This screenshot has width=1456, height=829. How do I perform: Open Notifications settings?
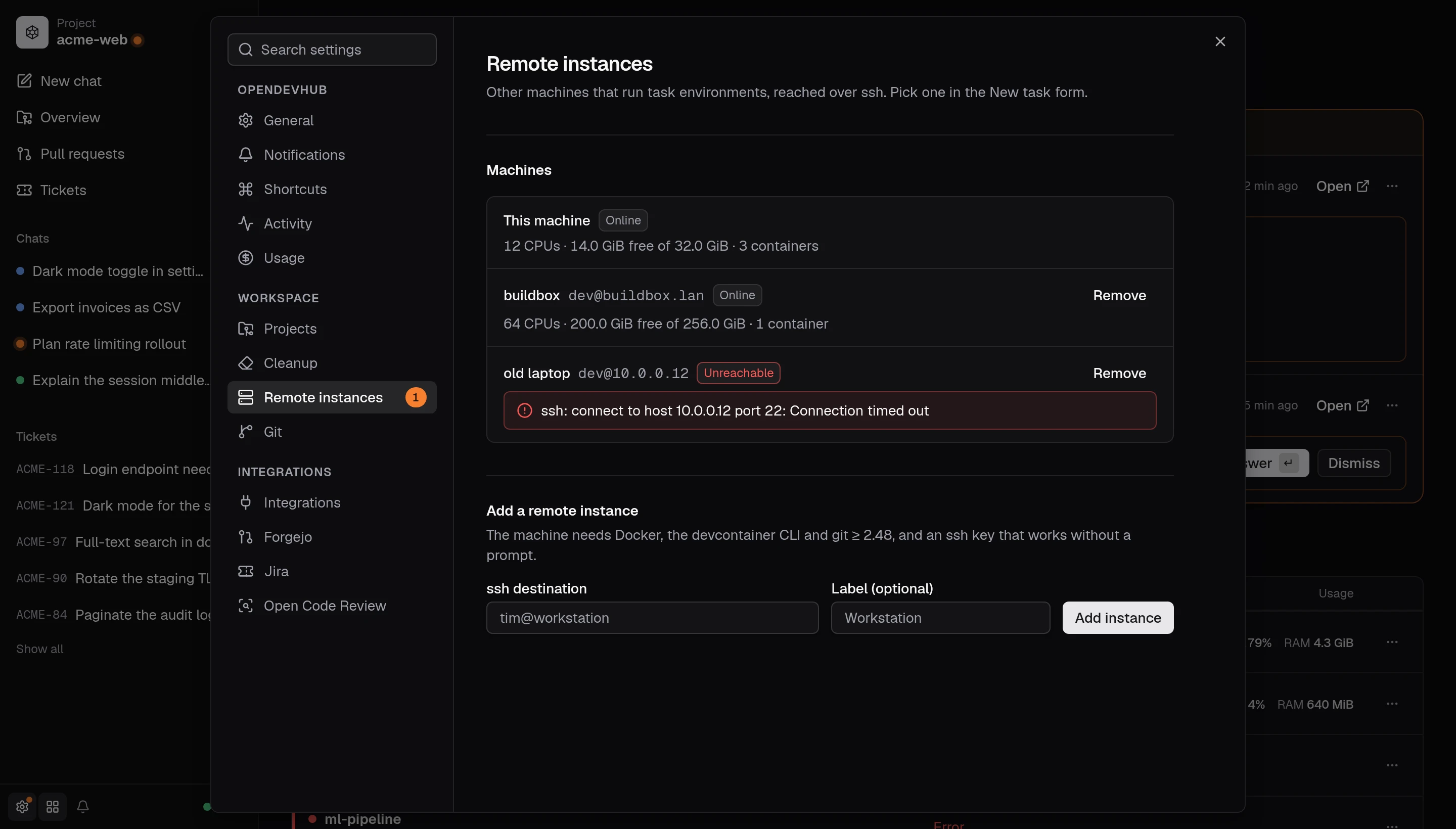tap(332, 155)
